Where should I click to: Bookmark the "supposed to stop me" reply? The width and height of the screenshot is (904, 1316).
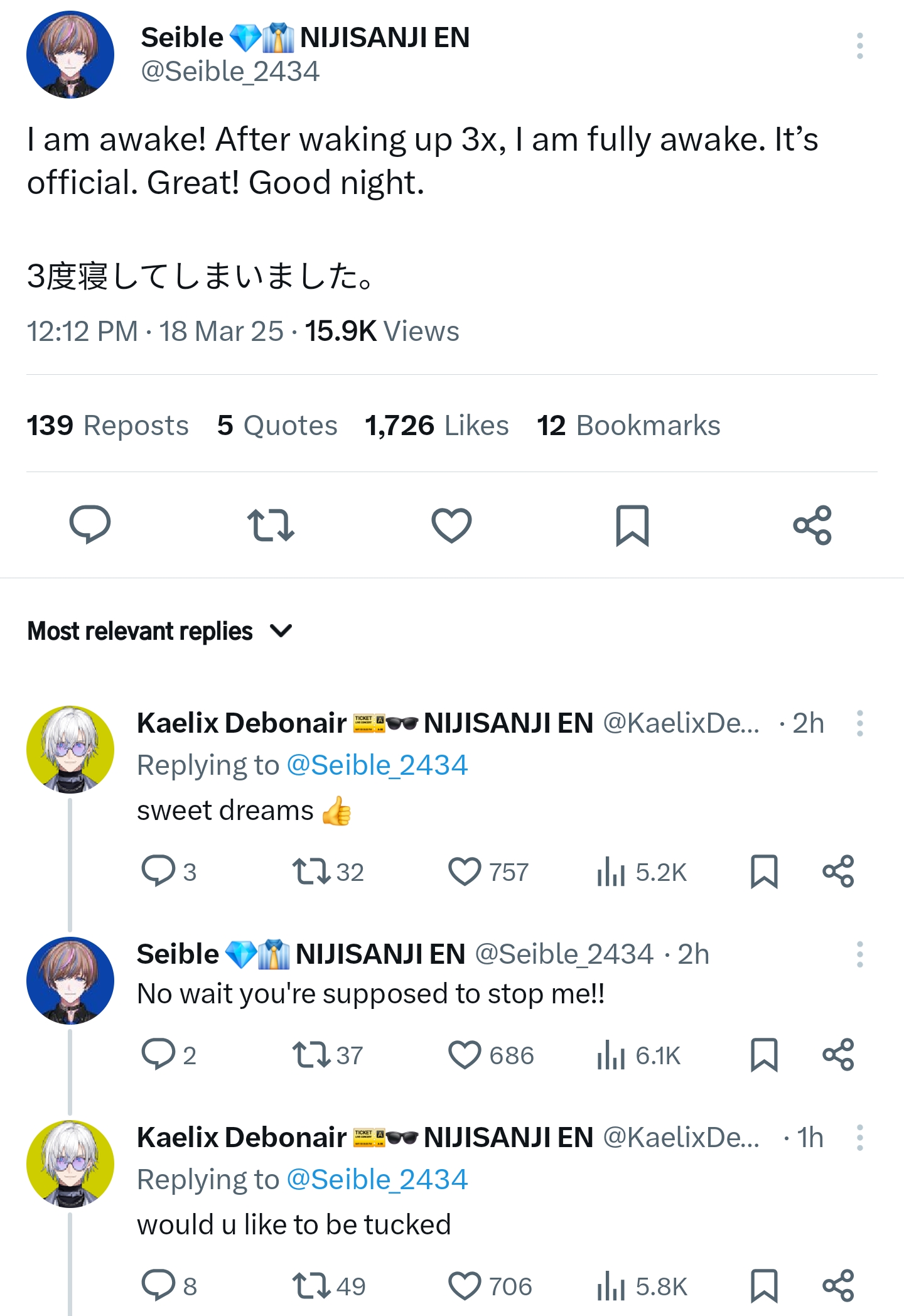tap(764, 1055)
